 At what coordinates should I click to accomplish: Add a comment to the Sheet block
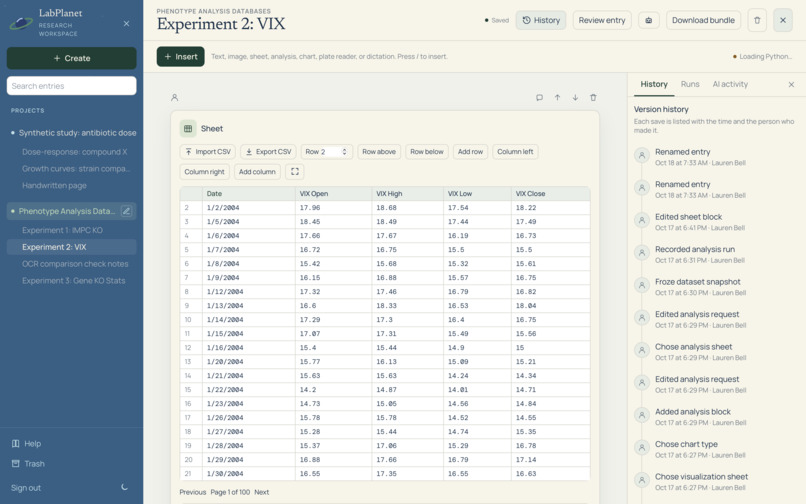coord(539,97)
